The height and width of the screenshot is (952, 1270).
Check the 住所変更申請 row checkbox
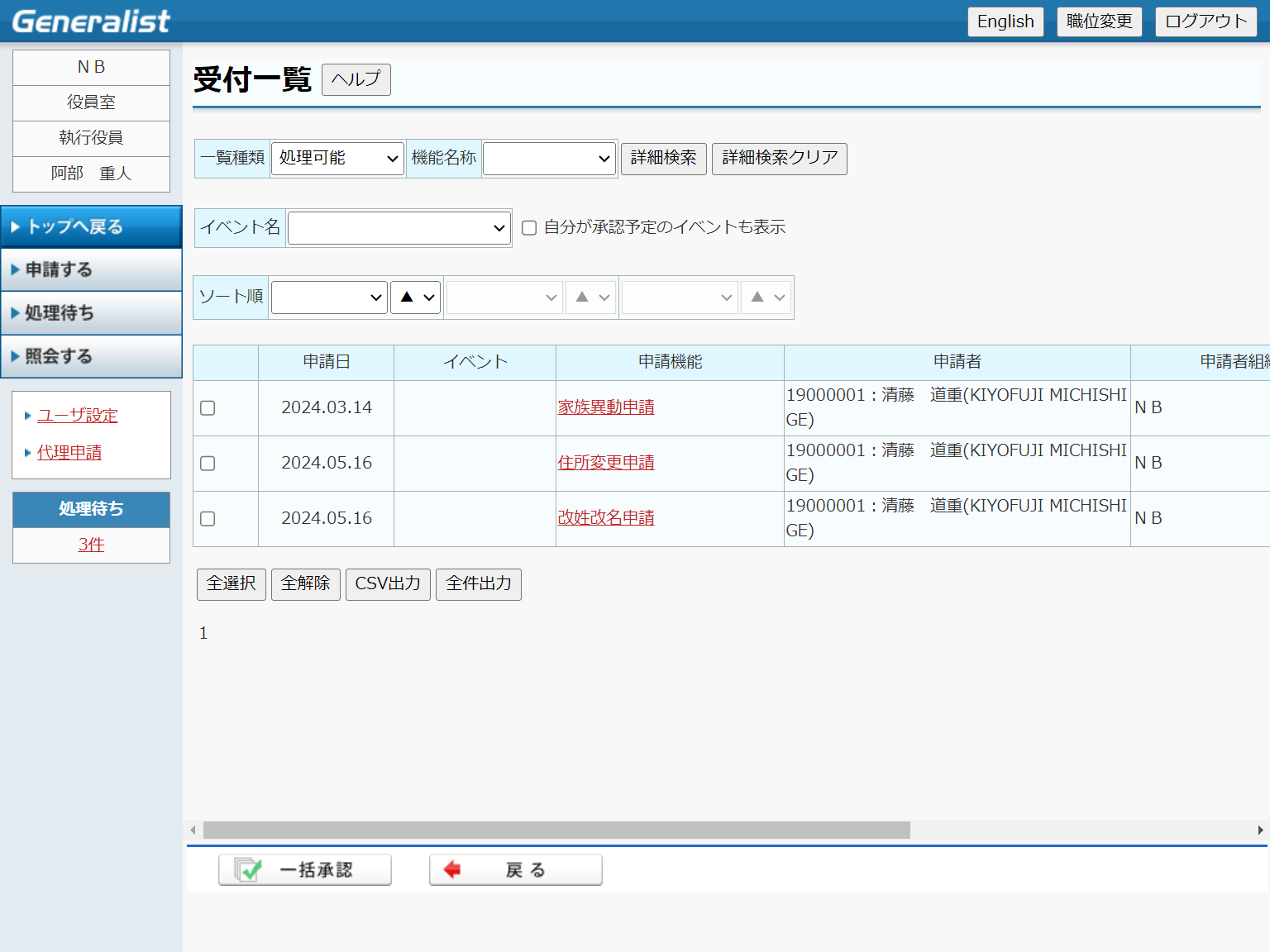coord(208,464)
